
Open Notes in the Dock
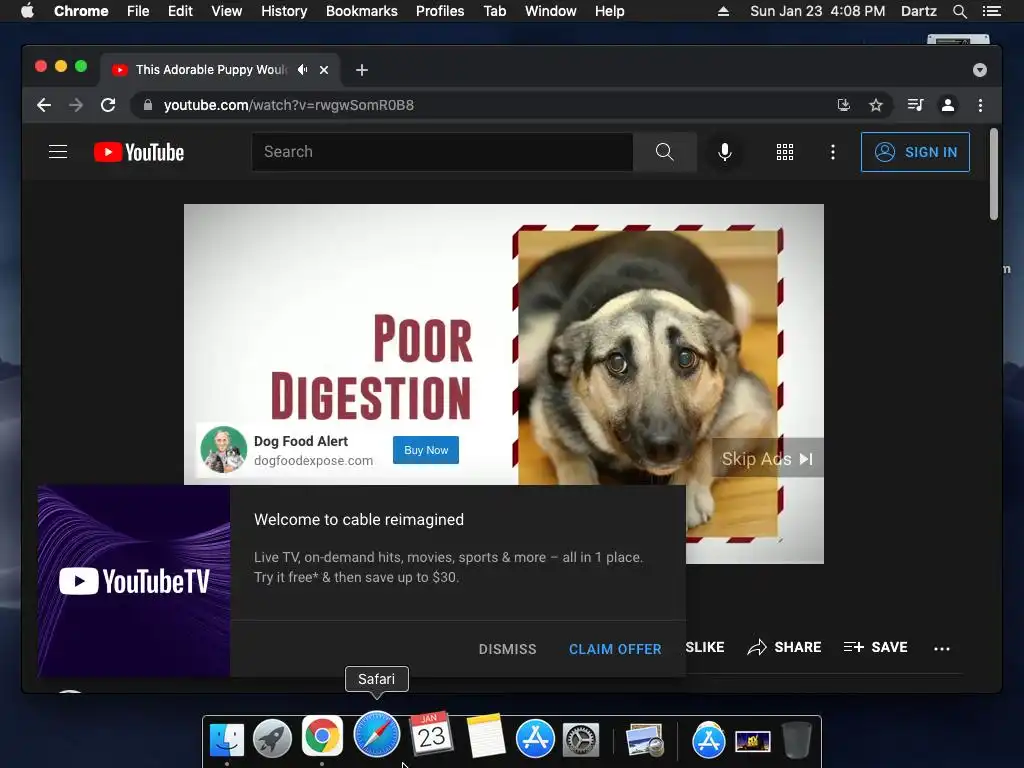pos(485,737)
